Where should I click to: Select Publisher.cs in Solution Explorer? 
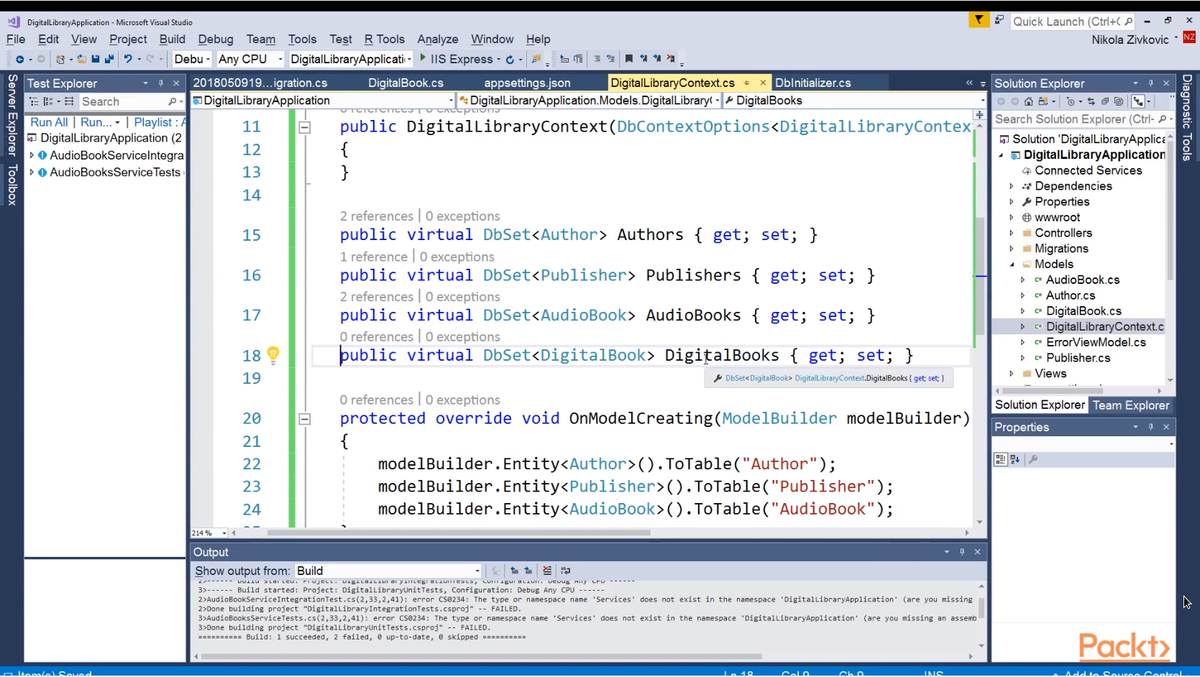pyautogui.click(x=1078, y=357)
